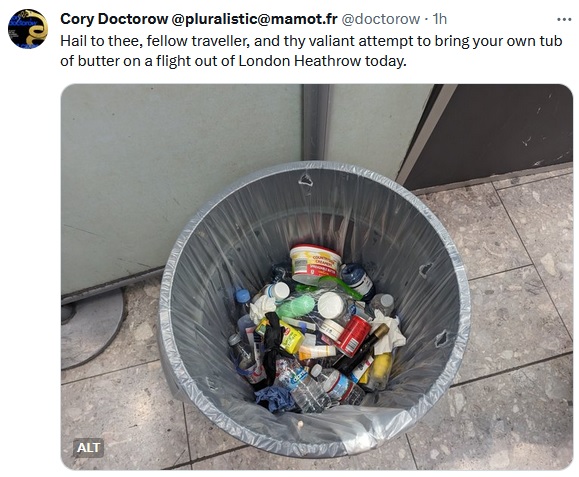The image size is (579, 477).
Task: Click the green round lid in the trash photo
Action: 295,306
